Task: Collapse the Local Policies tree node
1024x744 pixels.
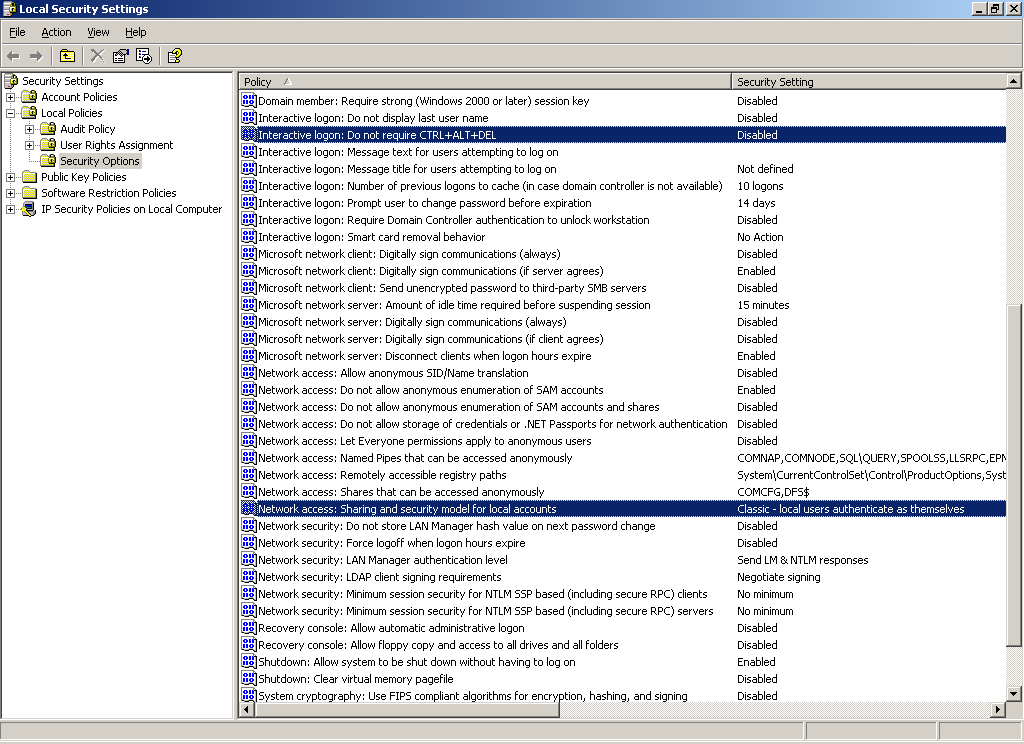Action: [x=11, y=113]
